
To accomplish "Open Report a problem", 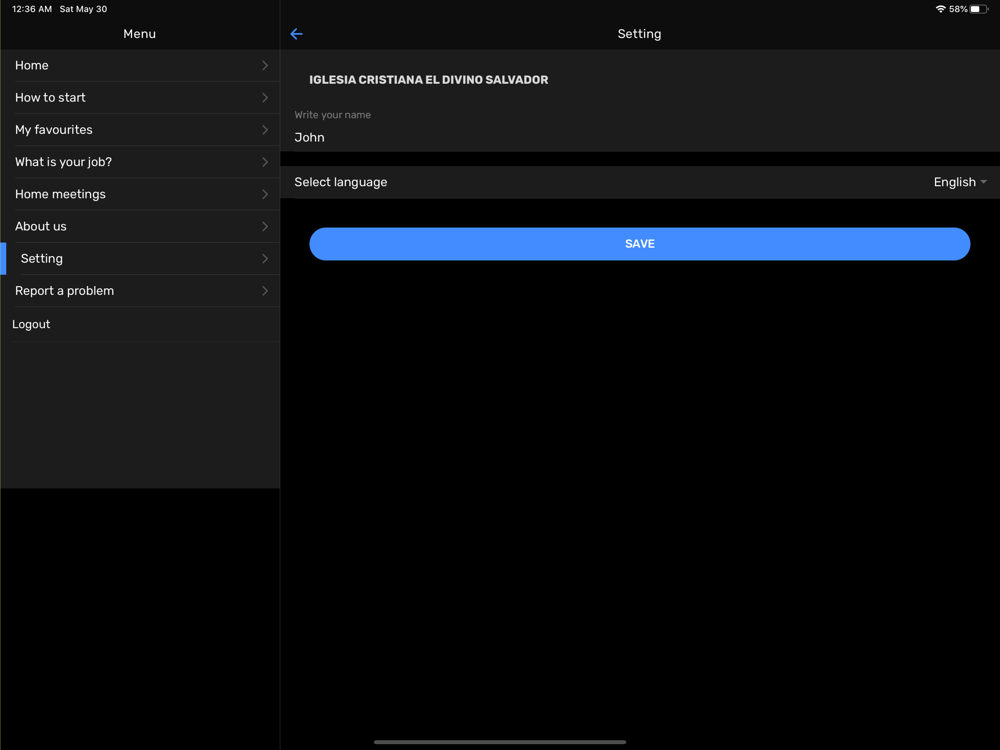I will tap(140, 291).
